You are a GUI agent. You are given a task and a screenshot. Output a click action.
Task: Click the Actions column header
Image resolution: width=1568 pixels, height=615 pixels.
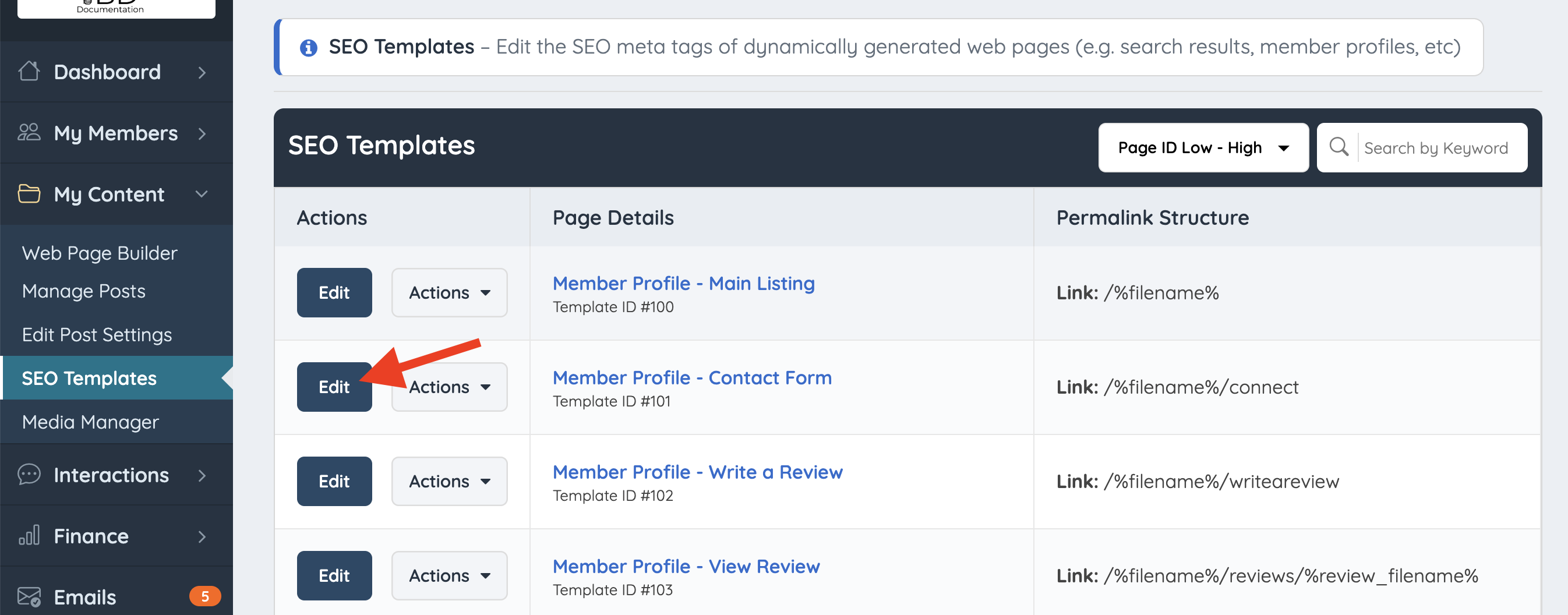click(x=332, y=217)
